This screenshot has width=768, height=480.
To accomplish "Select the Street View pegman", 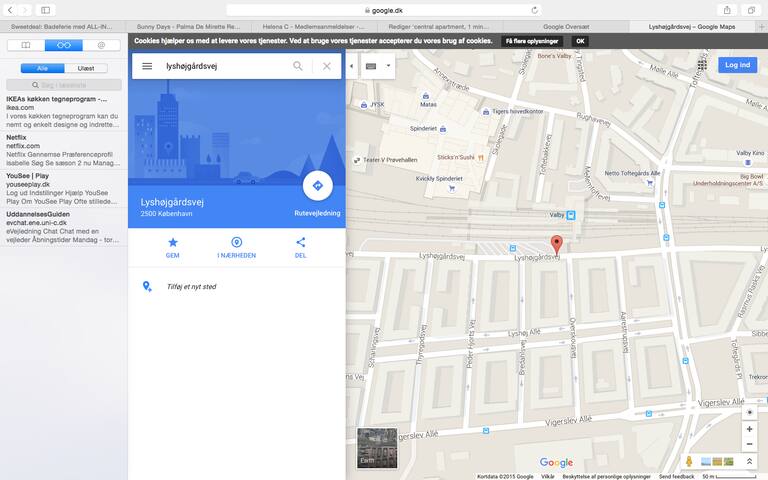I will pos(689,461).
